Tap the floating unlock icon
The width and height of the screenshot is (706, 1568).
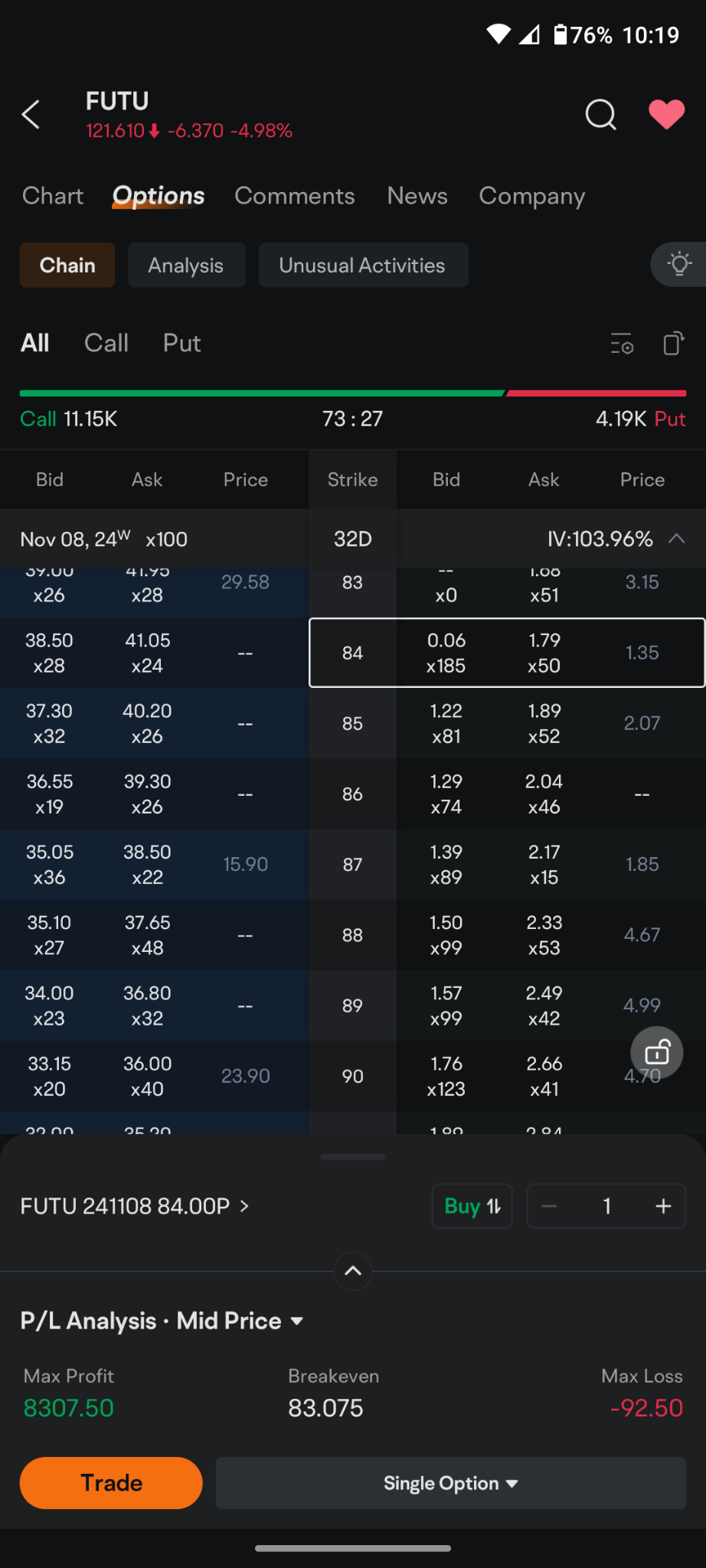[657, 1053]
